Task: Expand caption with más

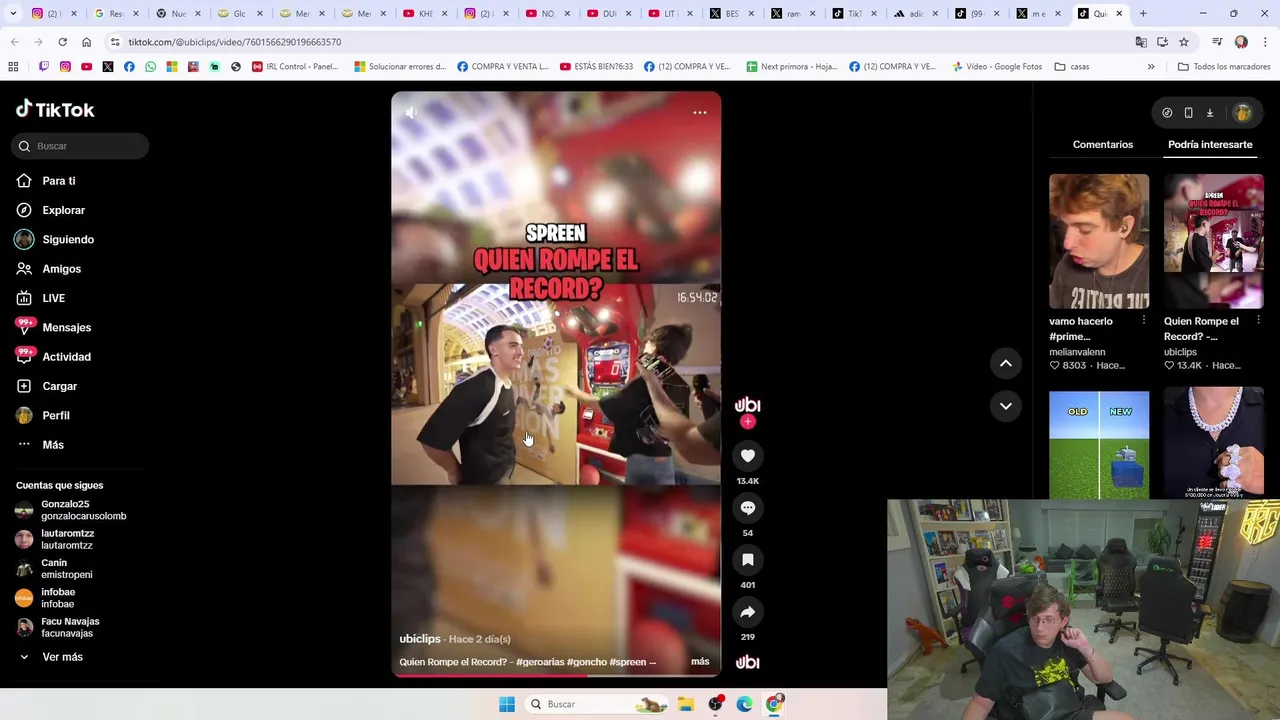Action: click(700, 662)
